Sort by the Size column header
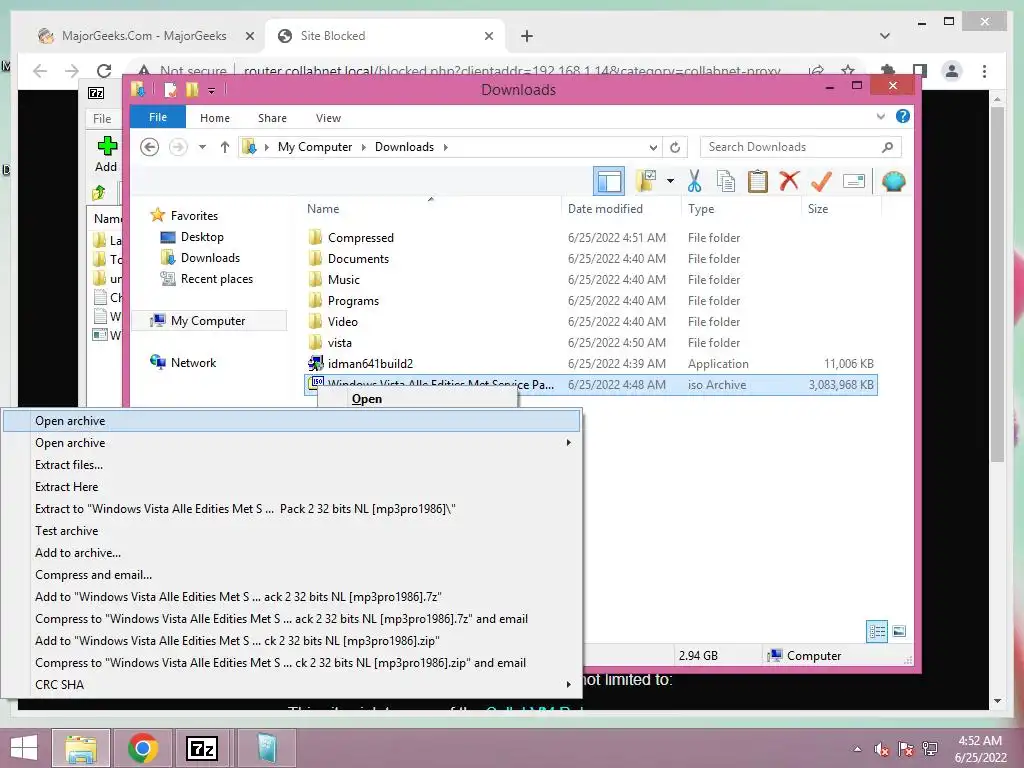The image size is (1024, 768). [x=818, y=209]
